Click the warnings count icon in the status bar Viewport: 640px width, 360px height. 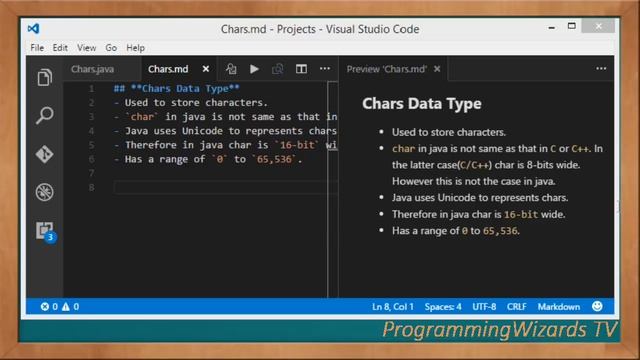click(66, 307)
